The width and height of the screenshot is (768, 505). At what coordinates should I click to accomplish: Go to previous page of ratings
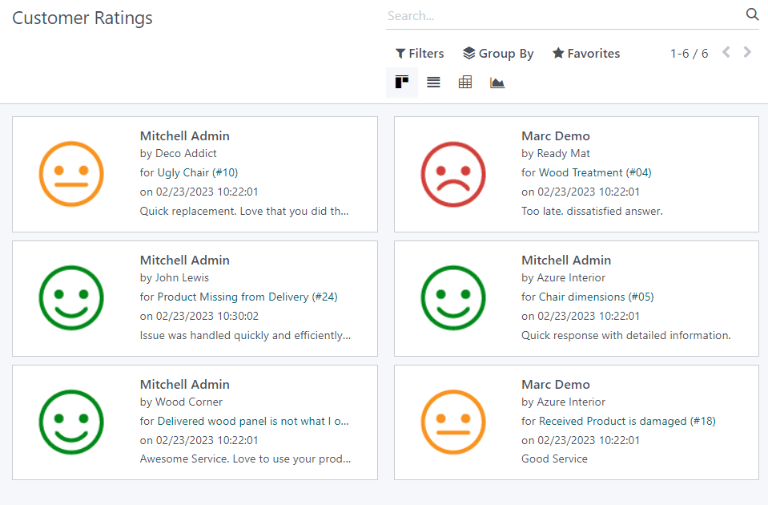[x=726, y=53]
